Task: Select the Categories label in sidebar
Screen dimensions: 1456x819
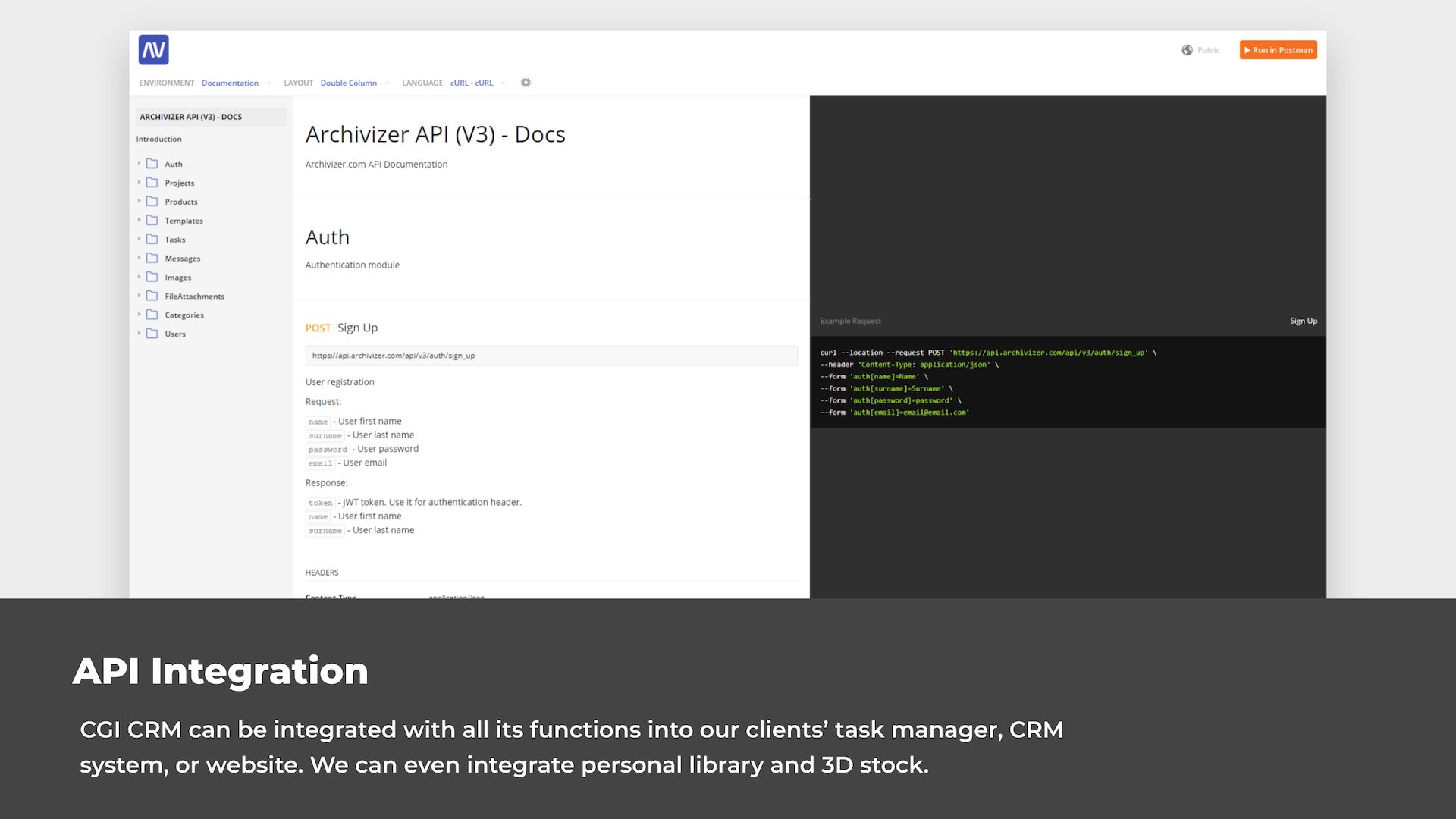Action: coord(184,315)
